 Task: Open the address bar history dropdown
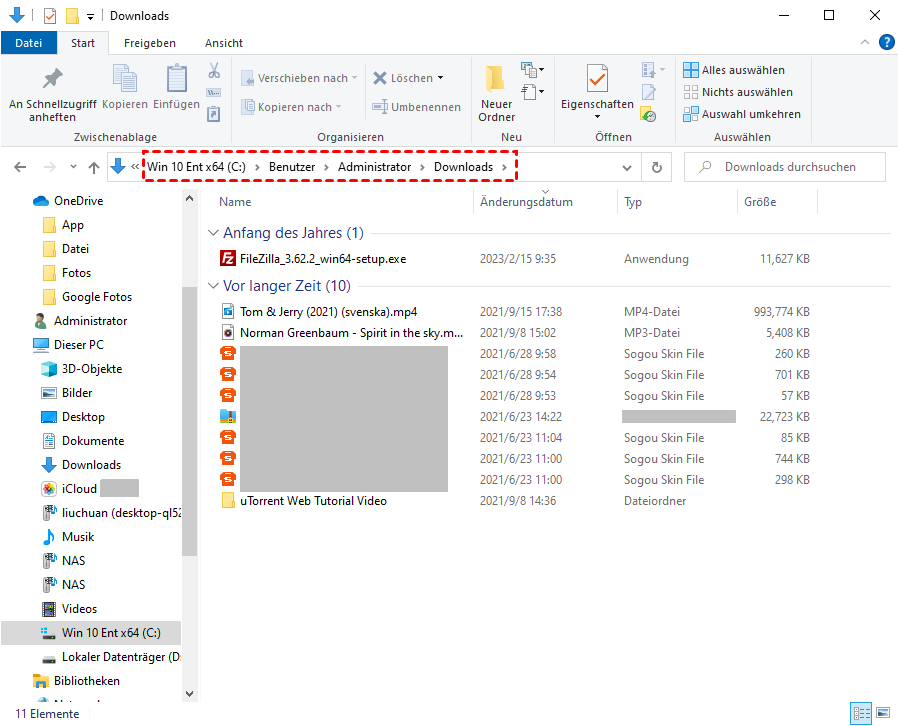(x=627, y=167)
